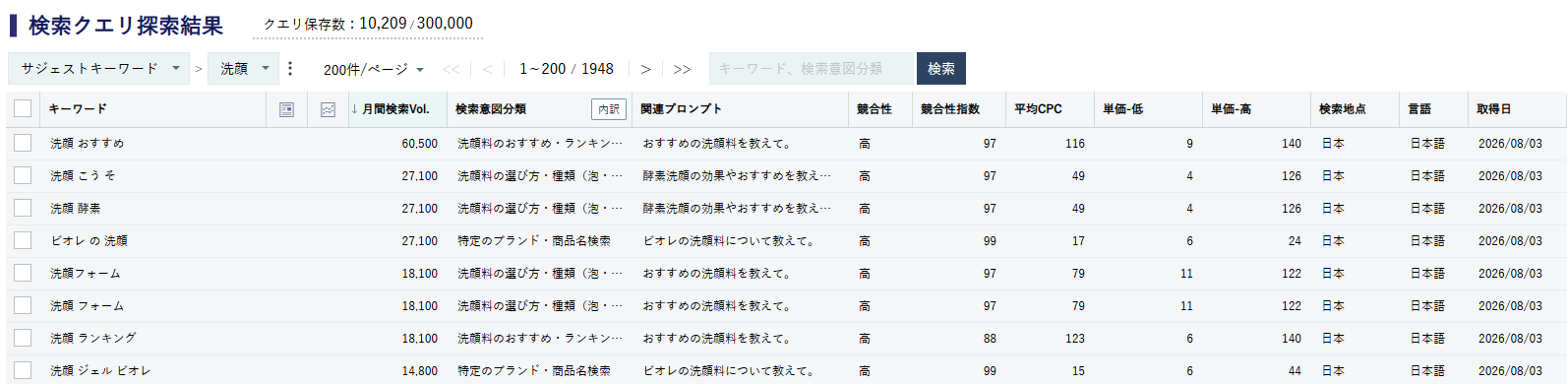Click average CPC value 123
1568x384 pixels.
(x=1075, y=339)
